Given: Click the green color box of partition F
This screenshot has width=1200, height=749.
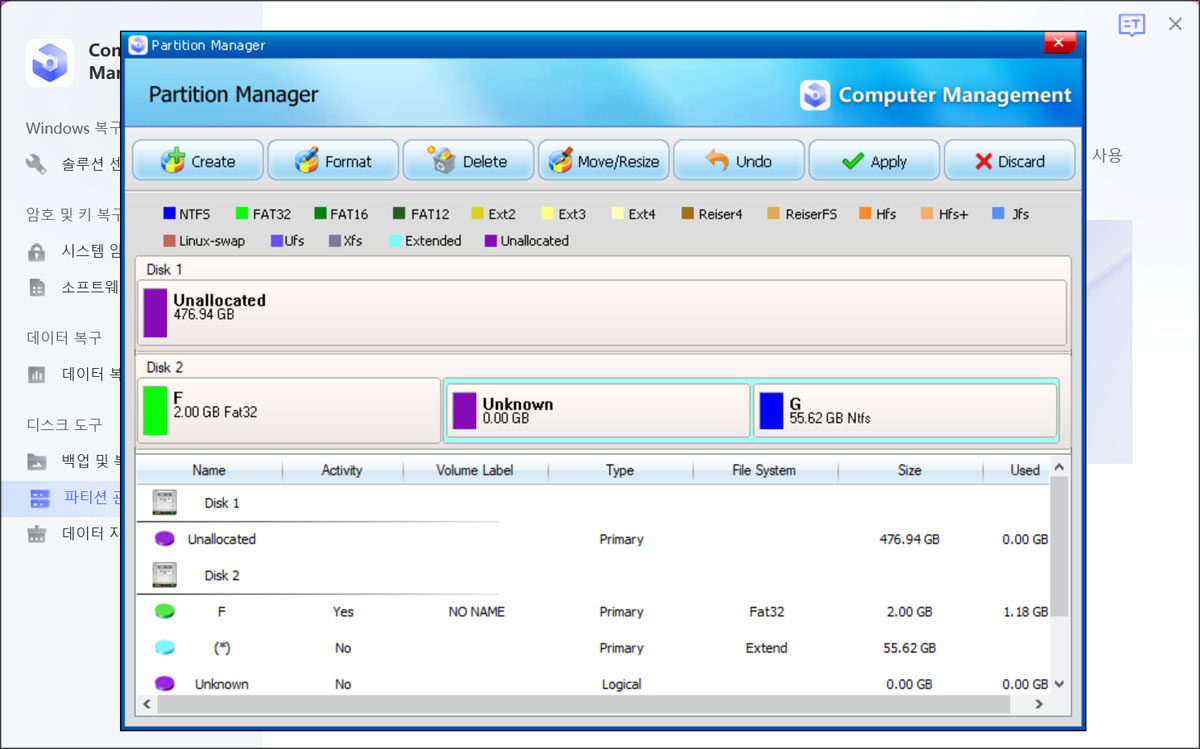Looking at the screenshot, I should pos(155,410).
